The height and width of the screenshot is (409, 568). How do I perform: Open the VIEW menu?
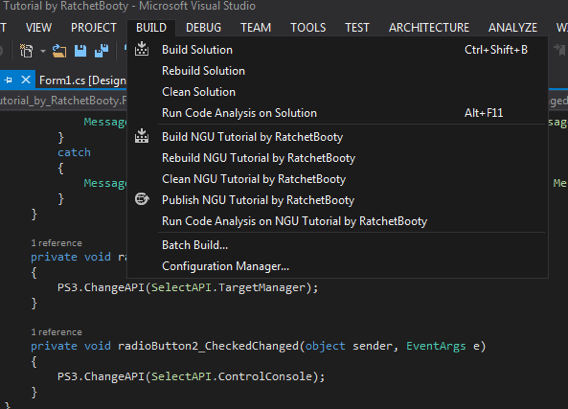pos(39,28)
